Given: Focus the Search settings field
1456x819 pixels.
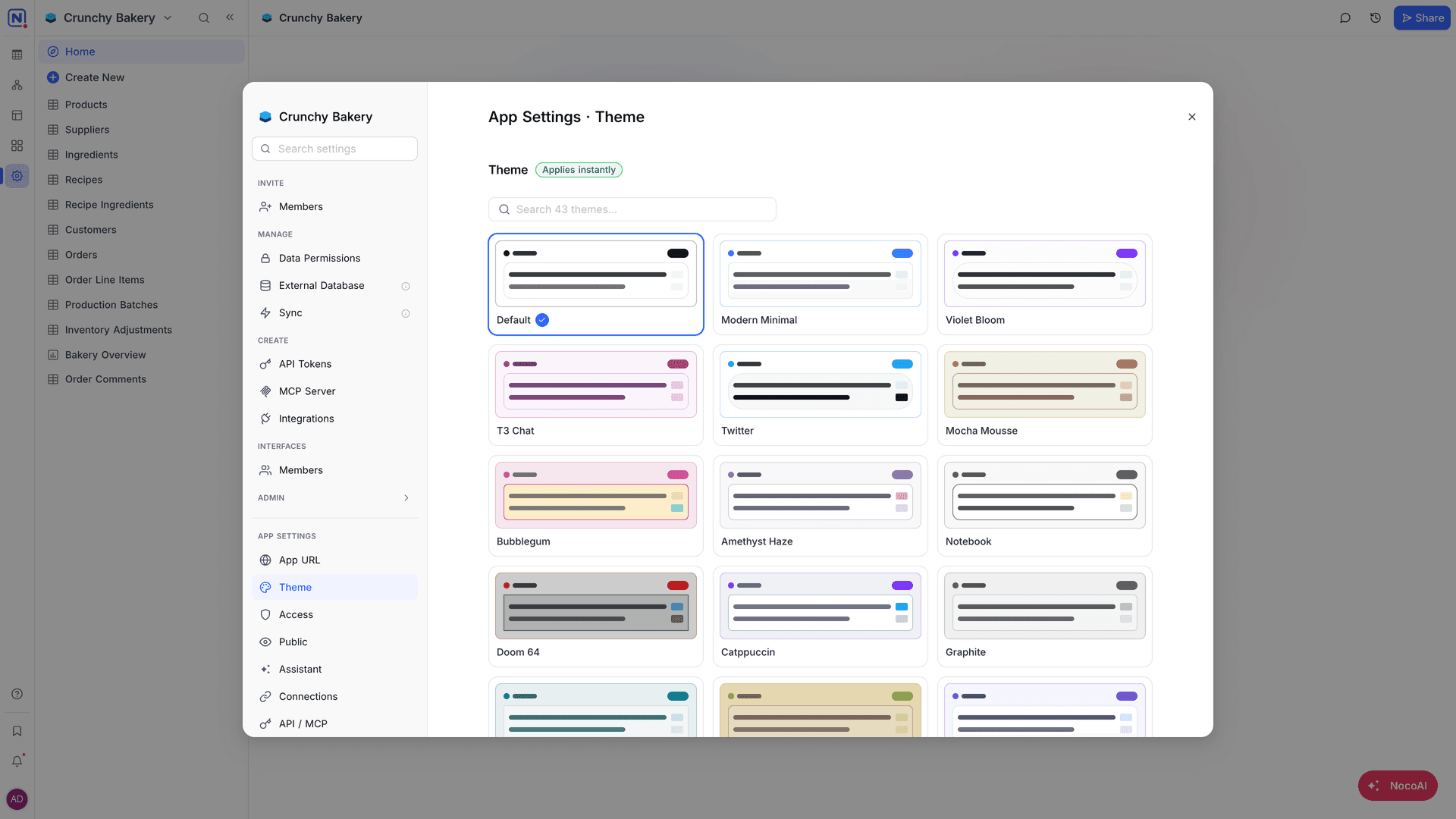Looking at the screenshot, I should (334, 149).
